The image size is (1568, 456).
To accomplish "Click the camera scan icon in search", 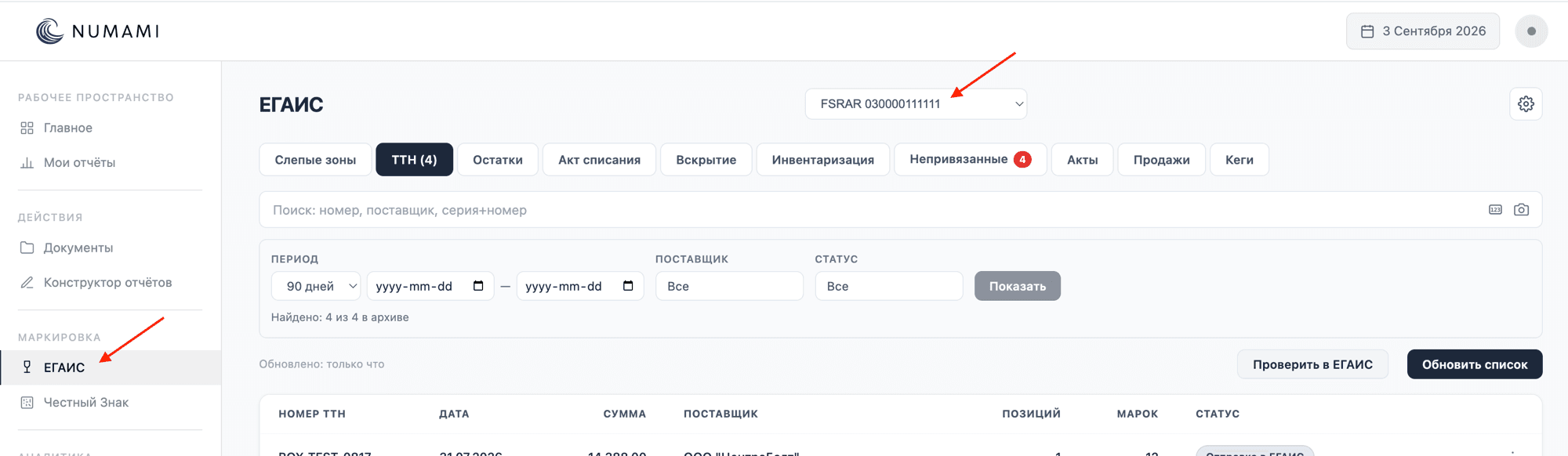I will (1521, 210).
